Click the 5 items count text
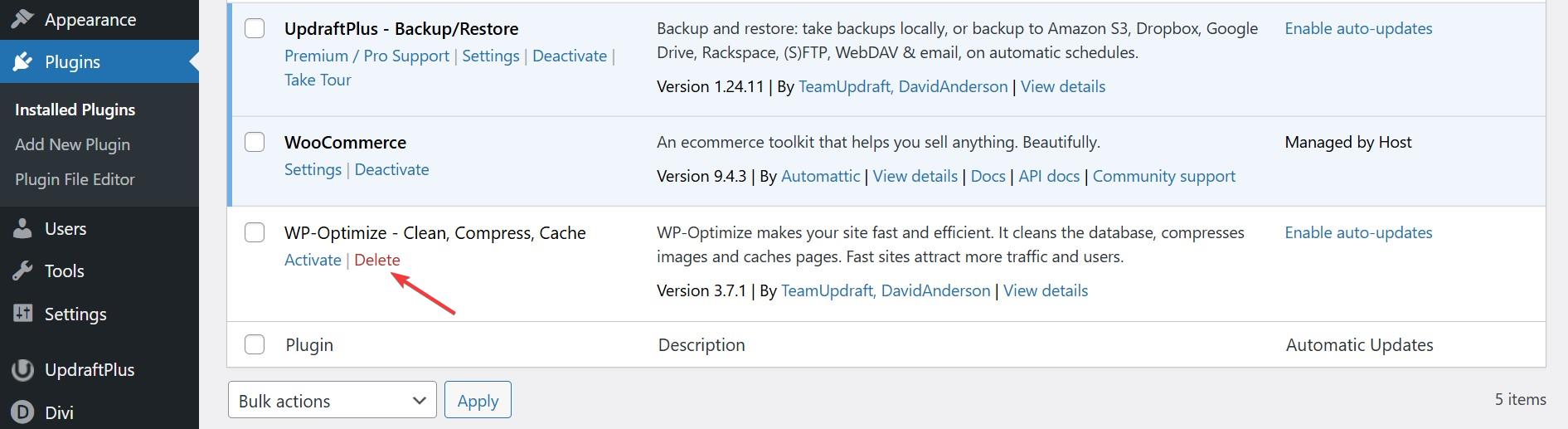 tap(1520, 399)
